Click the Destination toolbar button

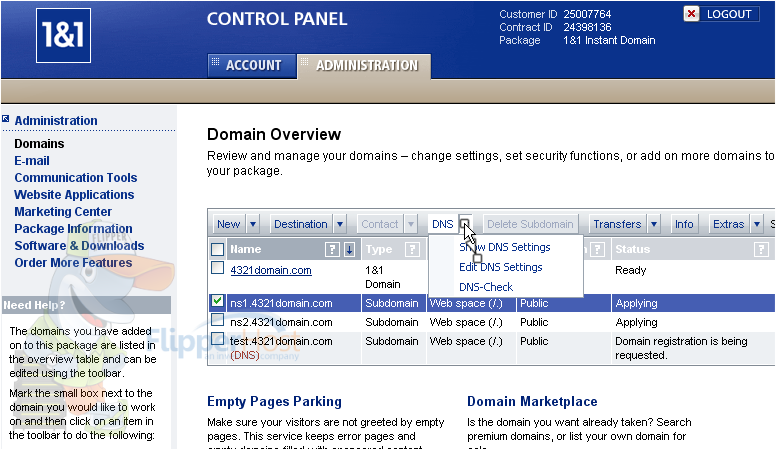(x=301, y=224)
